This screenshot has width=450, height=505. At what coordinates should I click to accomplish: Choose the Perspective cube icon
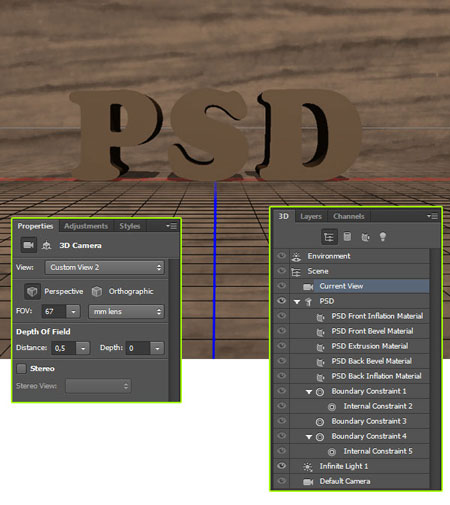[32, 292]
